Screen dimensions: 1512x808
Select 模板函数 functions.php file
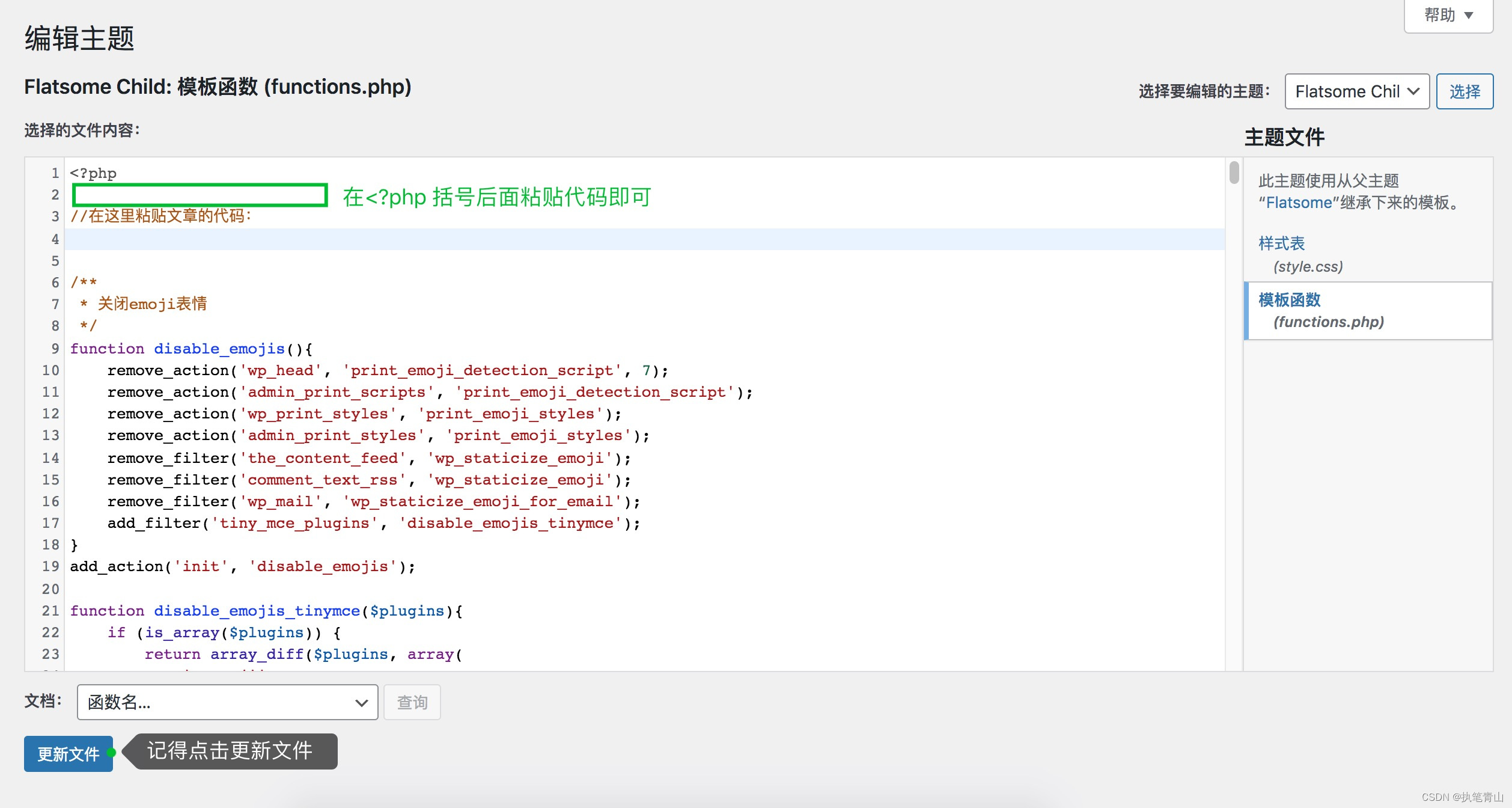point(1368,311)
